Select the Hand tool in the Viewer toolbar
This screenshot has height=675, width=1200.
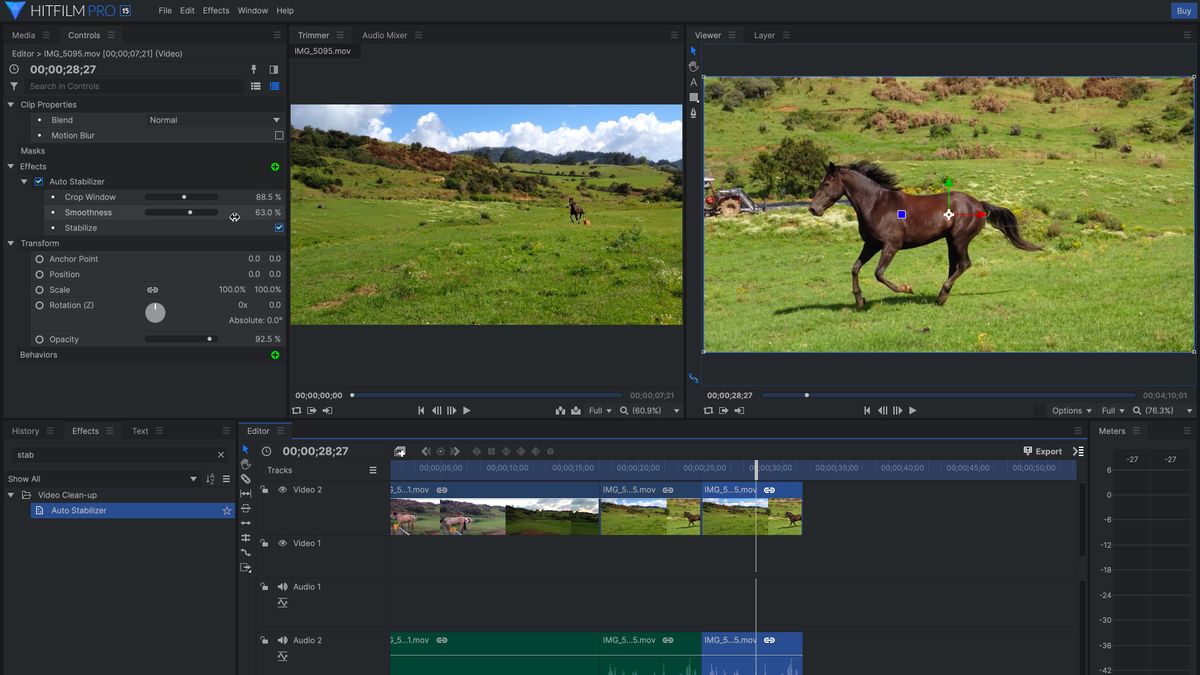click(x=693, y=66)
